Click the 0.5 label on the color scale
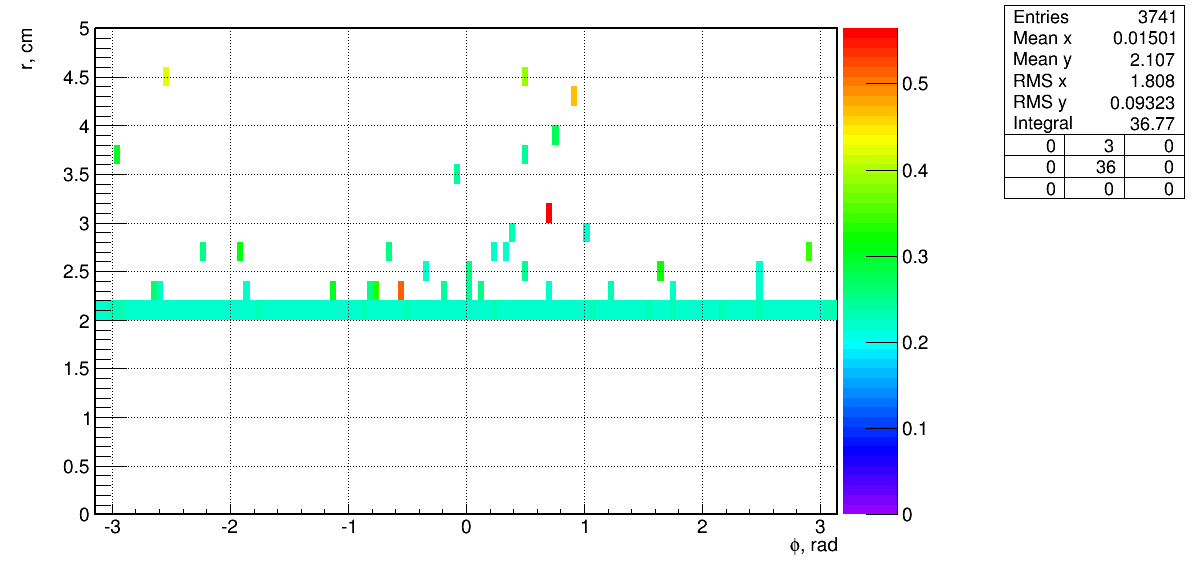1196x572 pixels. point(915,84)
